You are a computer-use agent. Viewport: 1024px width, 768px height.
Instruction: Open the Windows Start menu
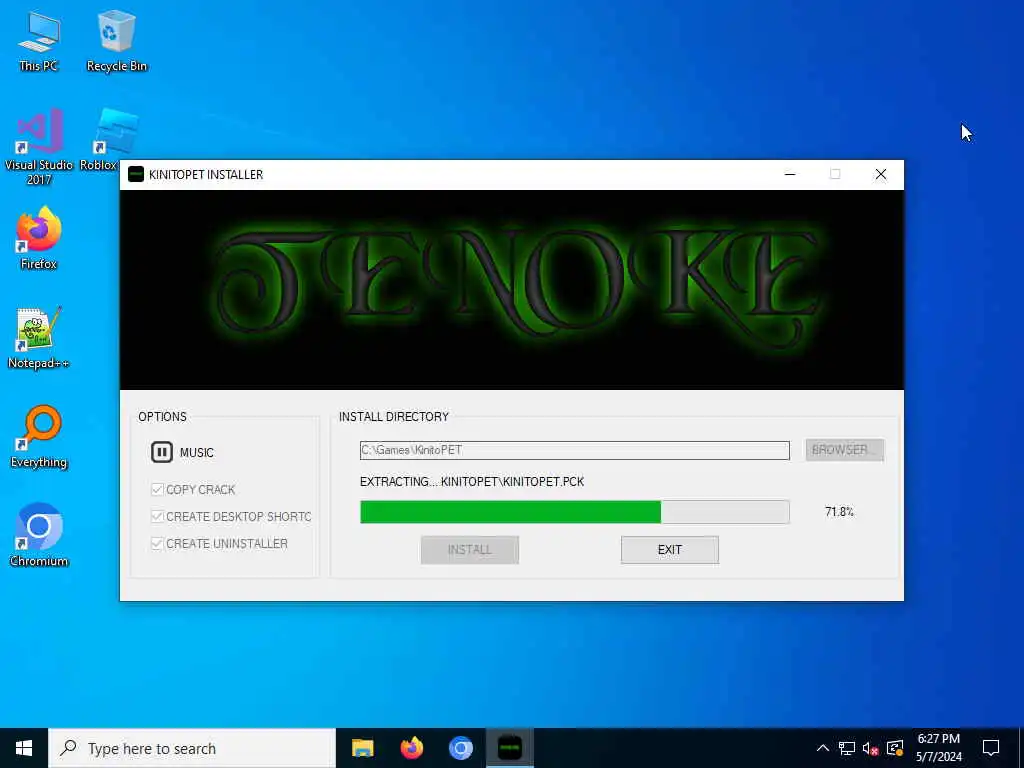[24, 748]
